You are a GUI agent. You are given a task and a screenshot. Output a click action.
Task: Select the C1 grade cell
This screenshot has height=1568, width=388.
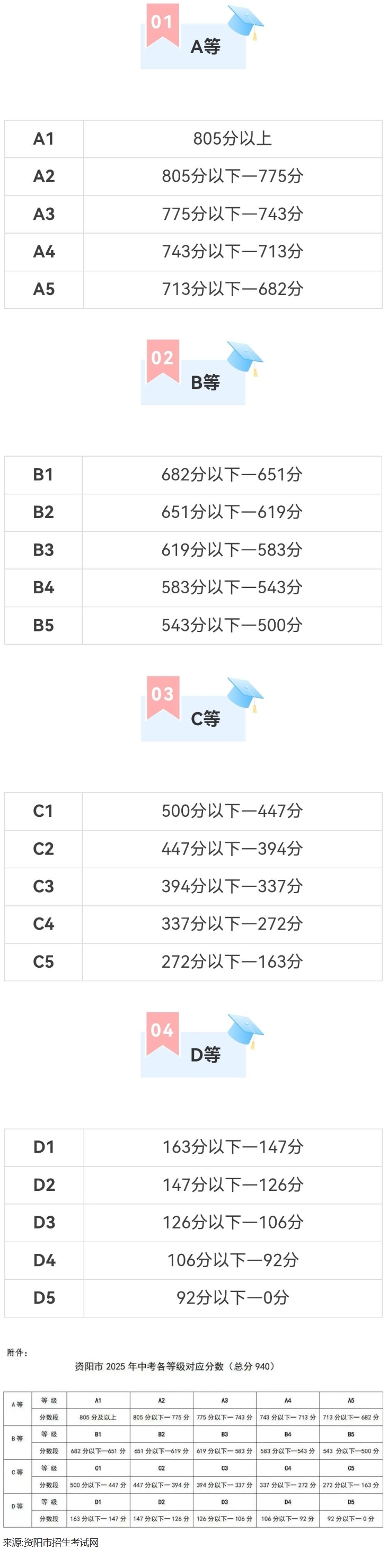[x=43, y=812]
